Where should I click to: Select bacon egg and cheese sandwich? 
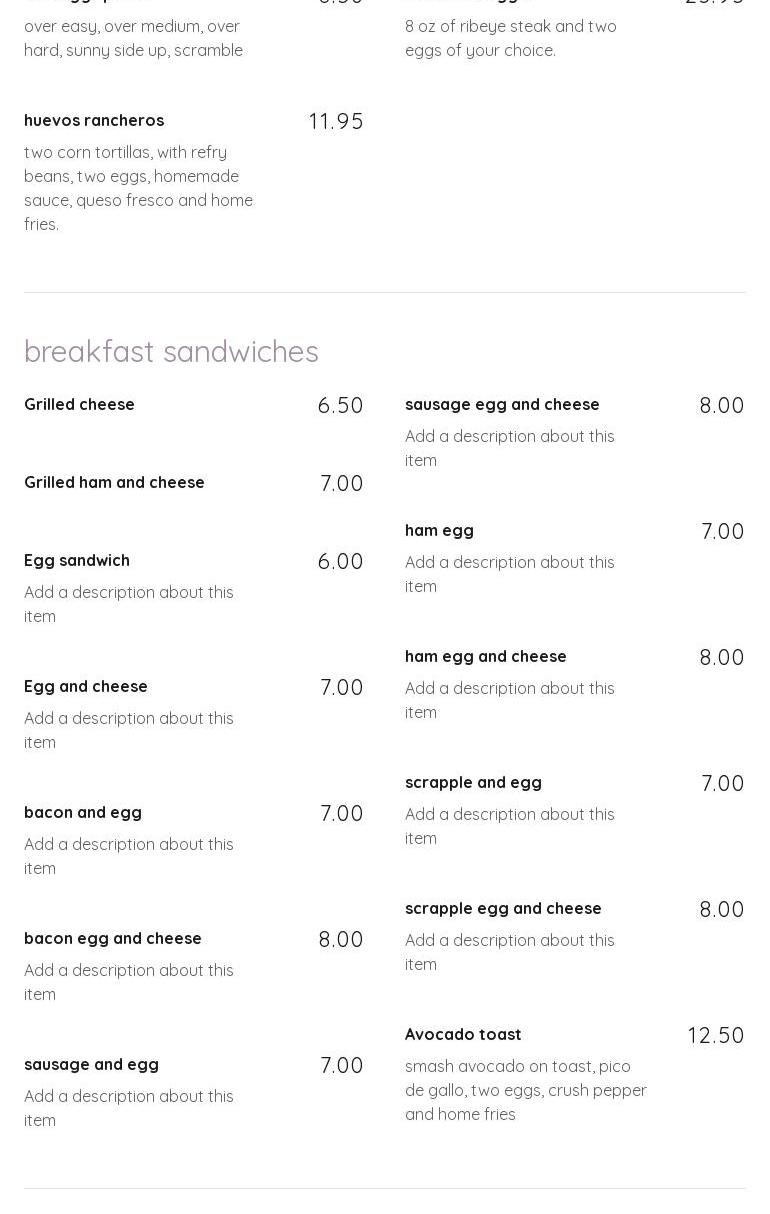[x=113, y=938]
